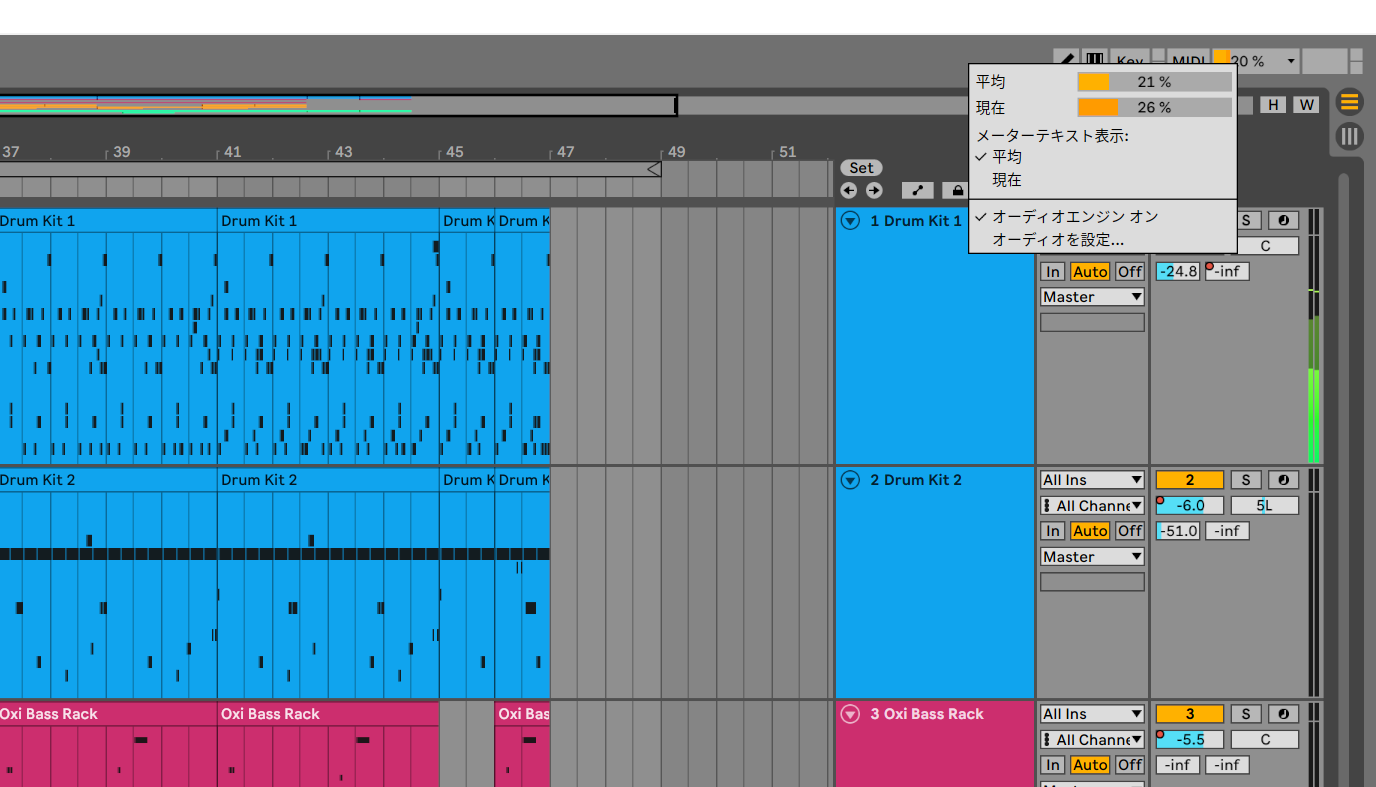Click Oxi Bass Rack volume value -5.5
1376x787 pixels.
click(x=1190, y=740)
